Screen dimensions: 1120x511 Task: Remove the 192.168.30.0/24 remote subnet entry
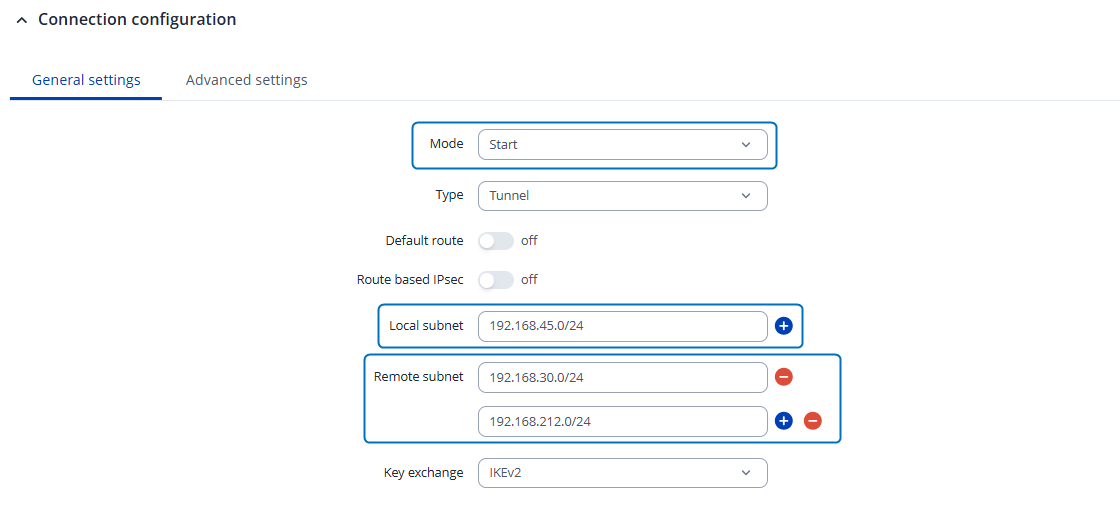pyautogui.click(x=784, y=377)
